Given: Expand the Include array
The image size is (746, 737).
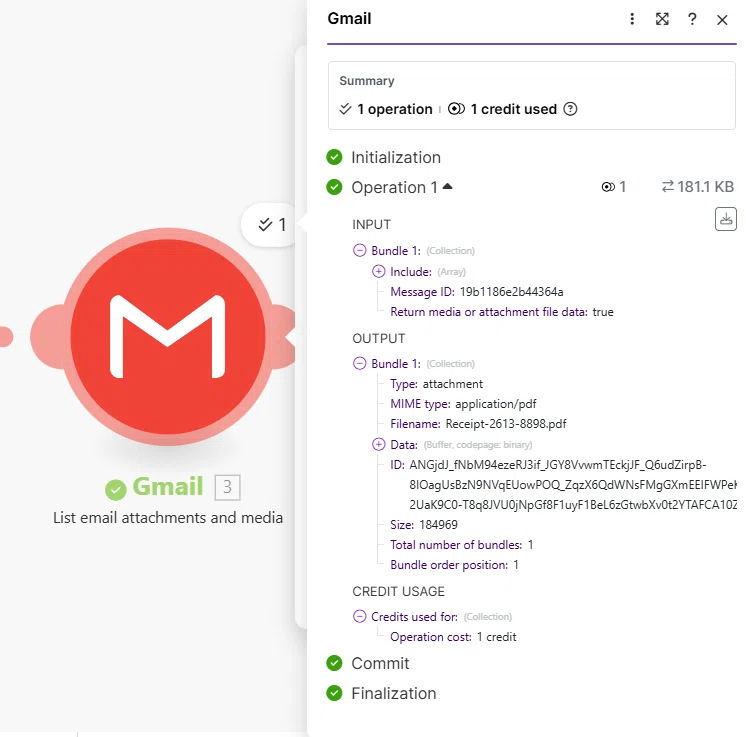Looking at the screenshot, I should pyautogui.click(x=378, y=271).
